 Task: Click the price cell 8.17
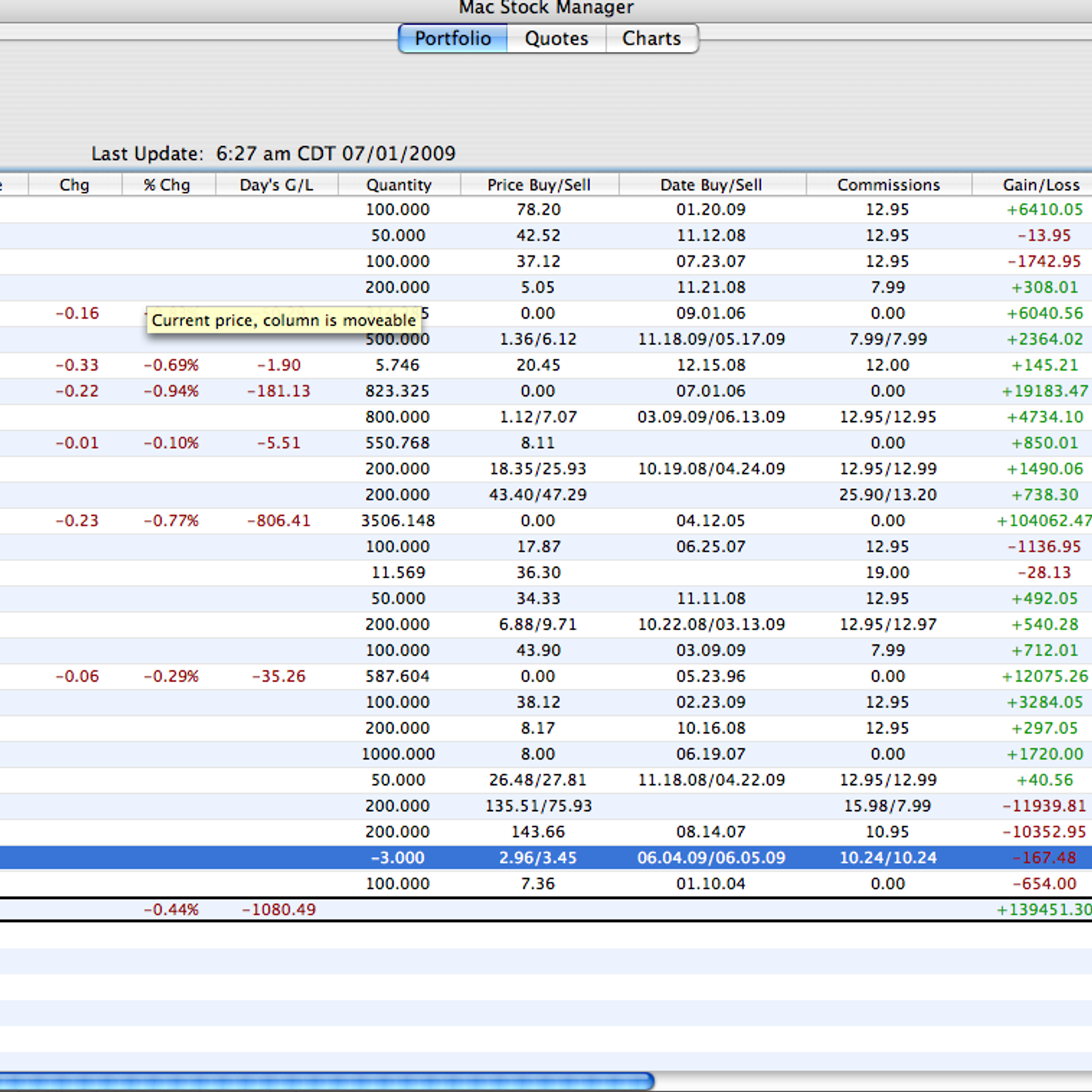coord(538,728)
